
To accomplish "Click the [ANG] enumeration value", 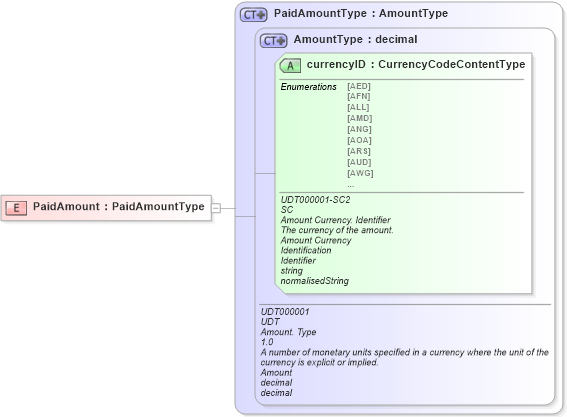I will pos(359,129).
